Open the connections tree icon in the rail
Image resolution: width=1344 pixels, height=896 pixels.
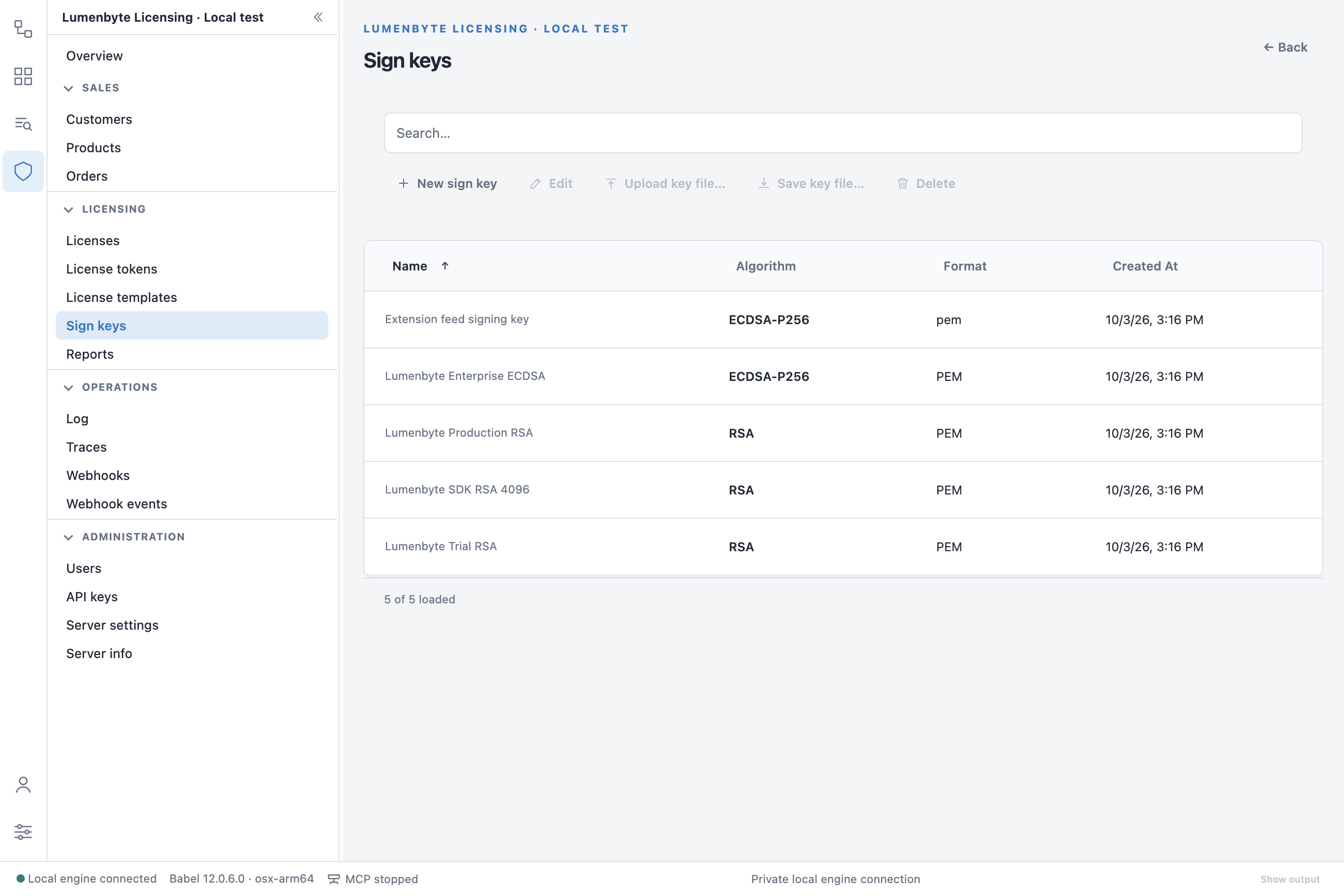point(23,28)
